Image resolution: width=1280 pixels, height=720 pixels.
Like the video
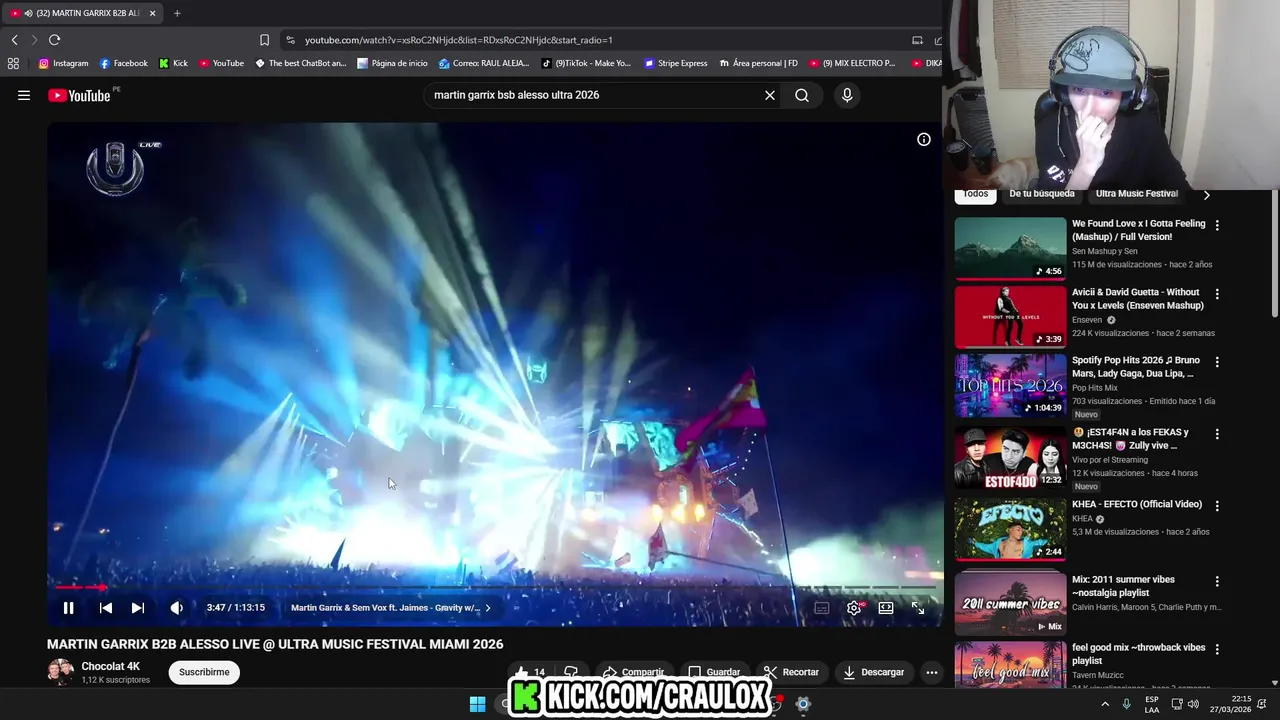[530, 672]
